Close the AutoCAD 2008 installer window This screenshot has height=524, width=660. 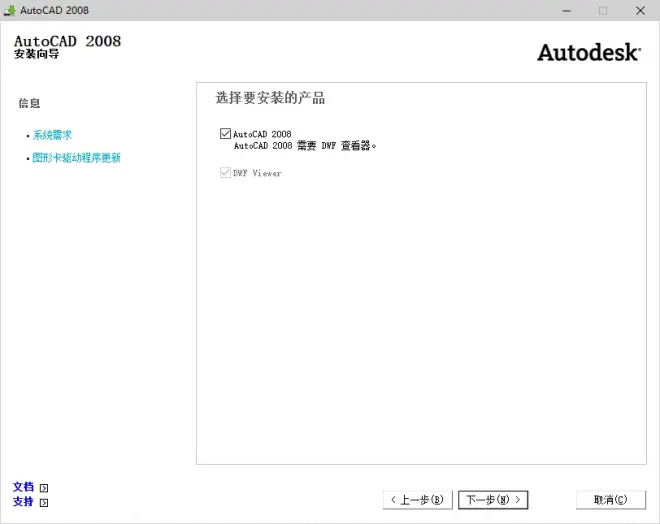[x=640, y=11]
